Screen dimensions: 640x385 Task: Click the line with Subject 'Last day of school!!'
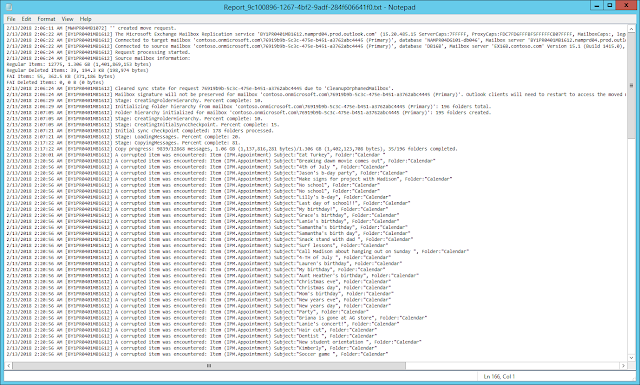(x=208, y=203)
